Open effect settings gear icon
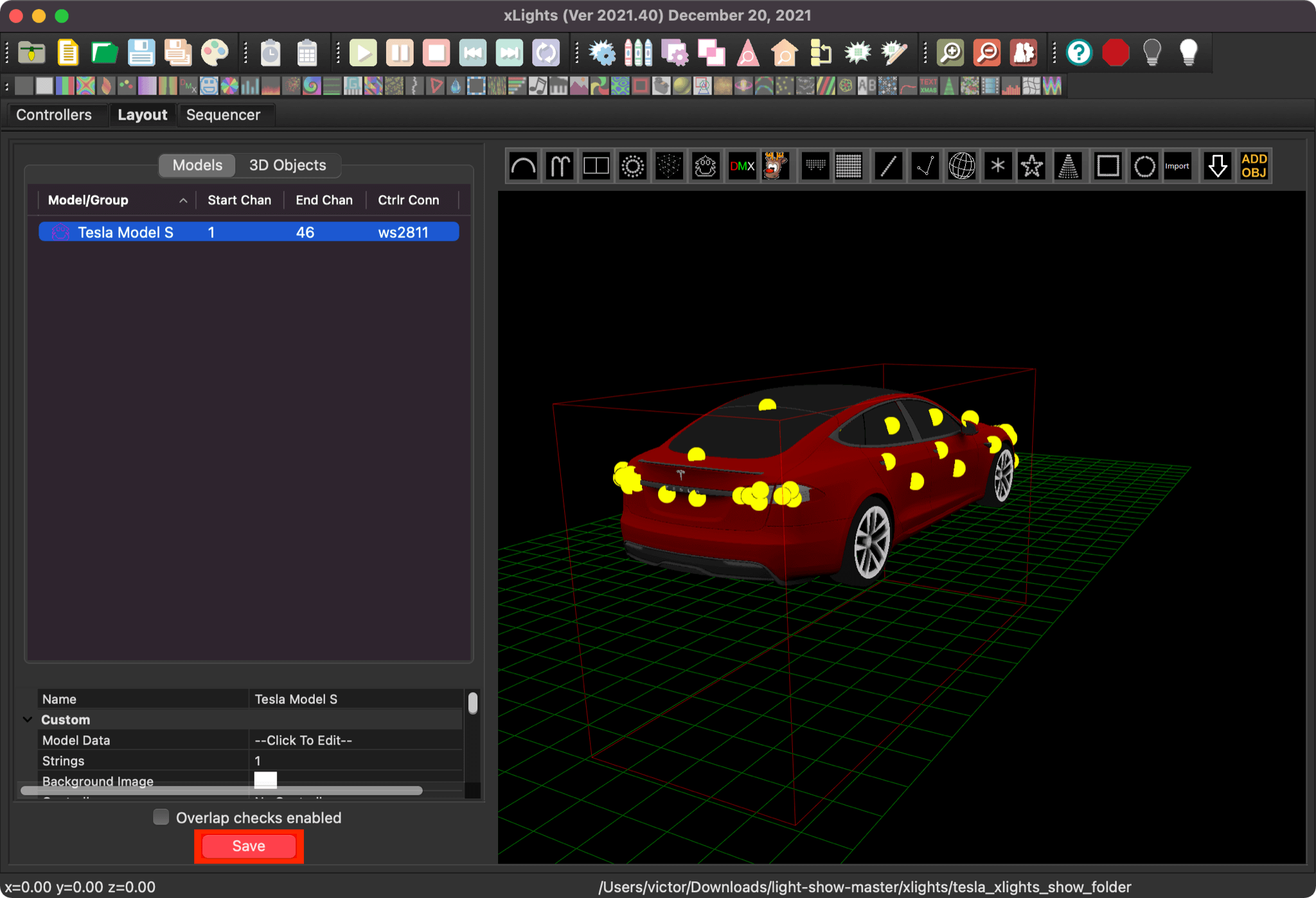The image size is (1316, 898). (x=602, y=53)
